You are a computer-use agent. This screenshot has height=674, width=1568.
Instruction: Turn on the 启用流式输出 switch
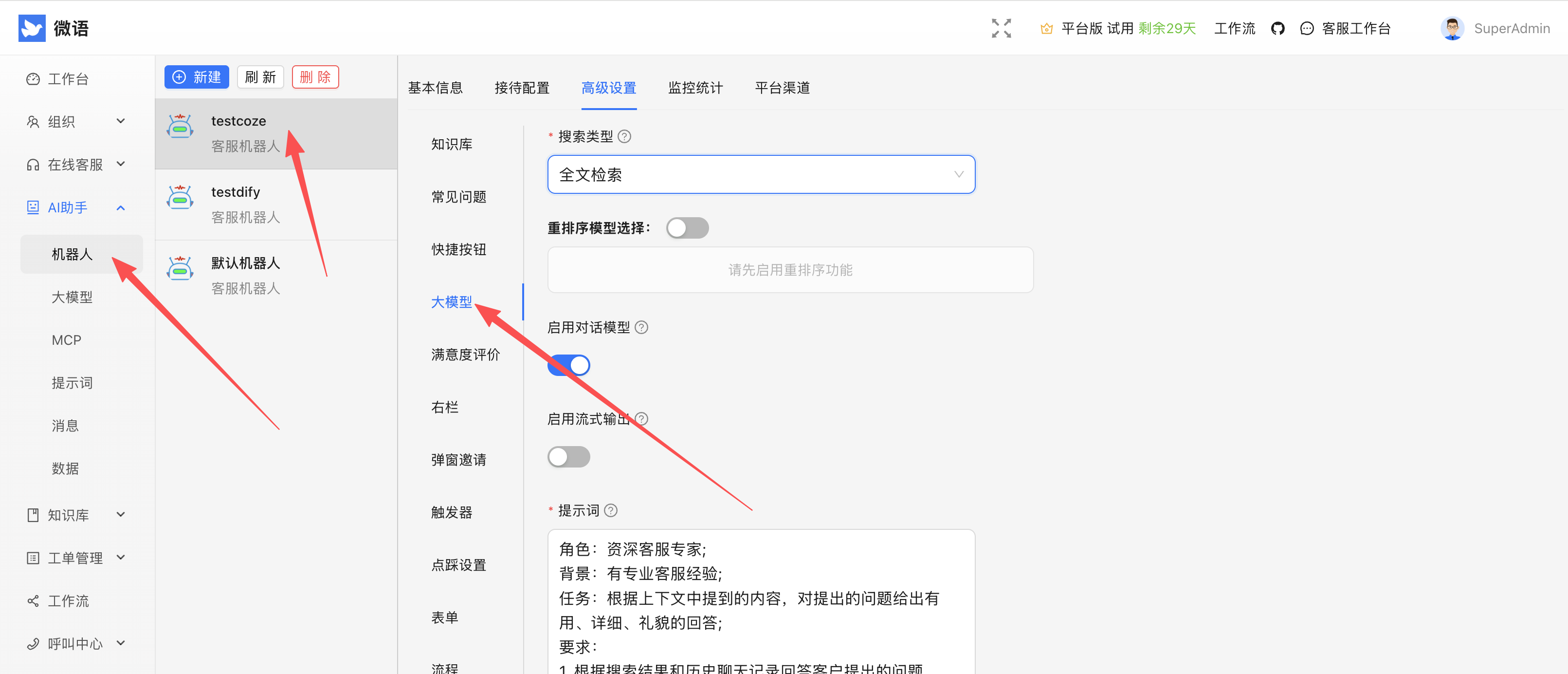tap(568, 457)
